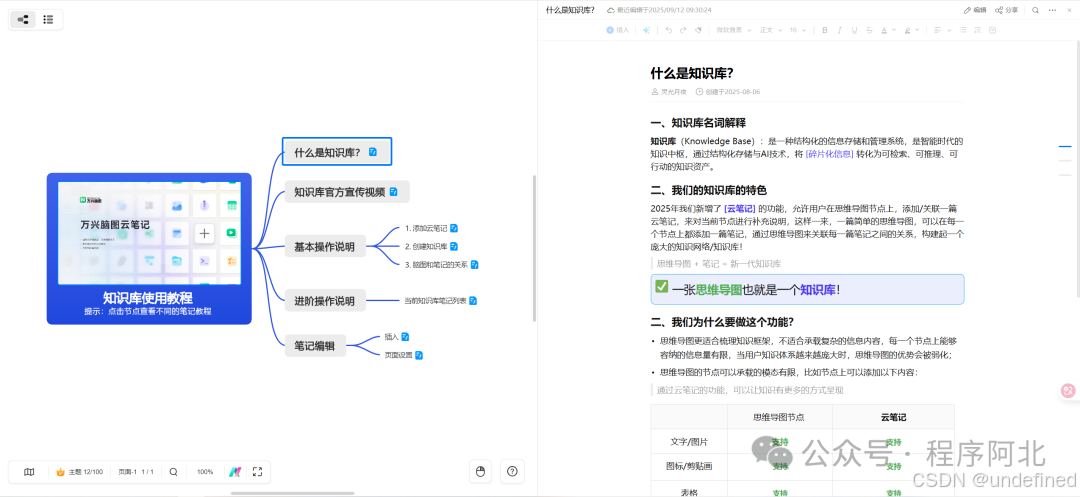Switch to outline list view mode
Screen dimensions: 1080x497
[48, 19]
